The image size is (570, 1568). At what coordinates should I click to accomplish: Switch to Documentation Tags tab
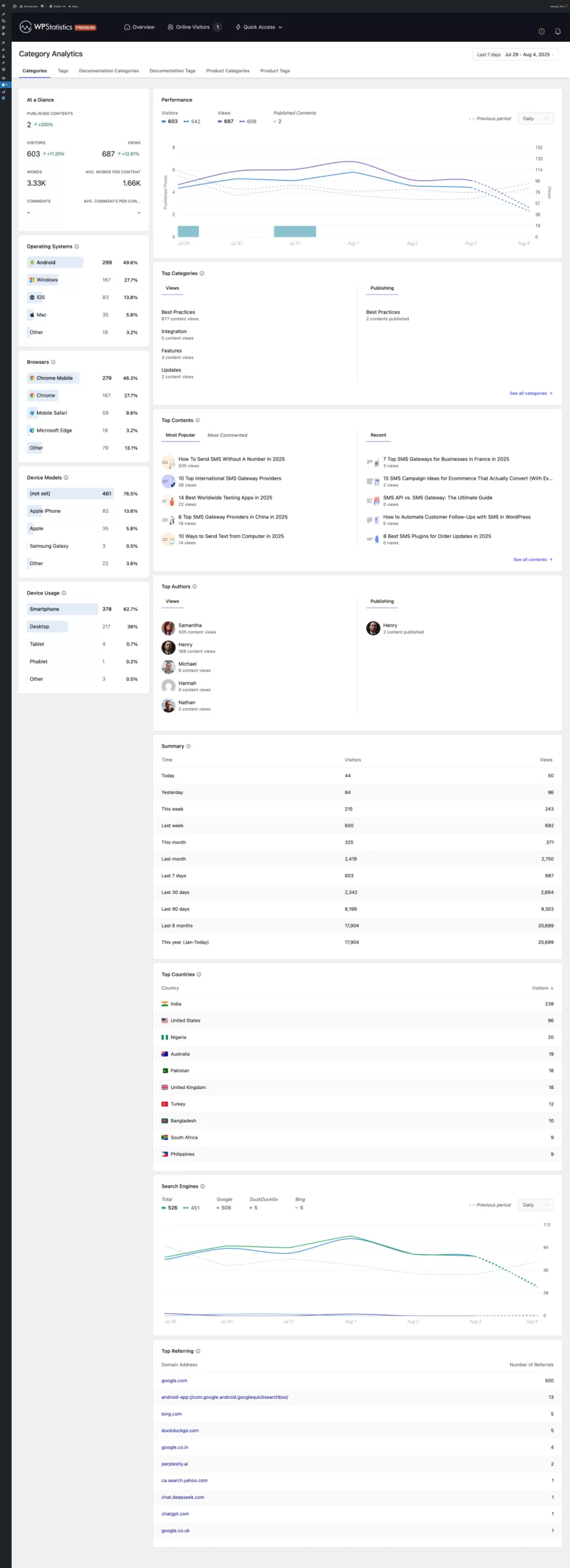pos(173,71)
